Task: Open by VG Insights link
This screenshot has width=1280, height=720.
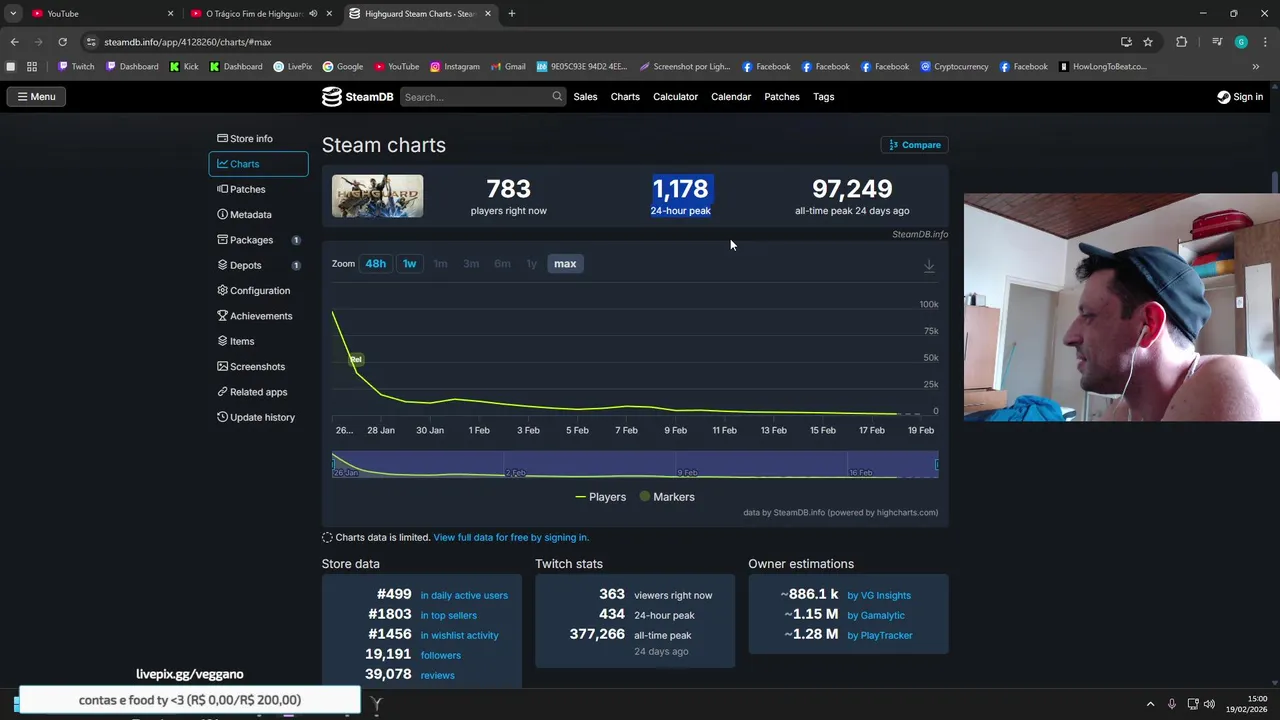Action: click(879, 596)
